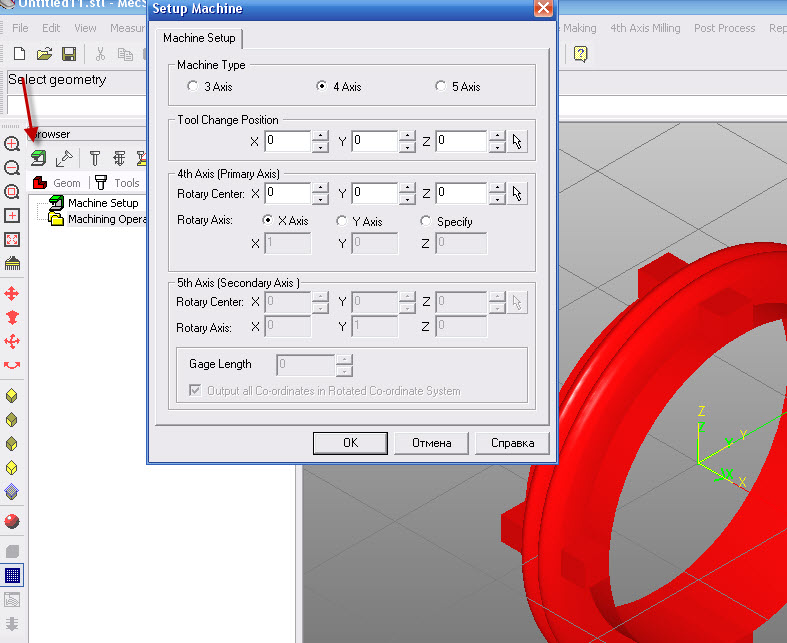Choose X Axis as Rotary Axis
Image resolution: width=787 pixels, height=643 pixels.
[x=286, y=220]
